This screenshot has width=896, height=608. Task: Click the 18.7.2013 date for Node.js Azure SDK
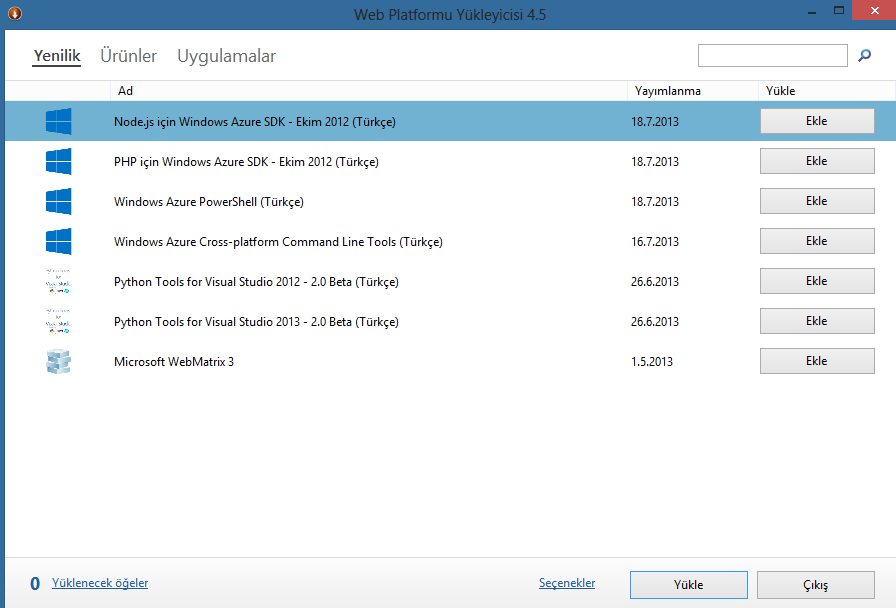click(655, 122)
